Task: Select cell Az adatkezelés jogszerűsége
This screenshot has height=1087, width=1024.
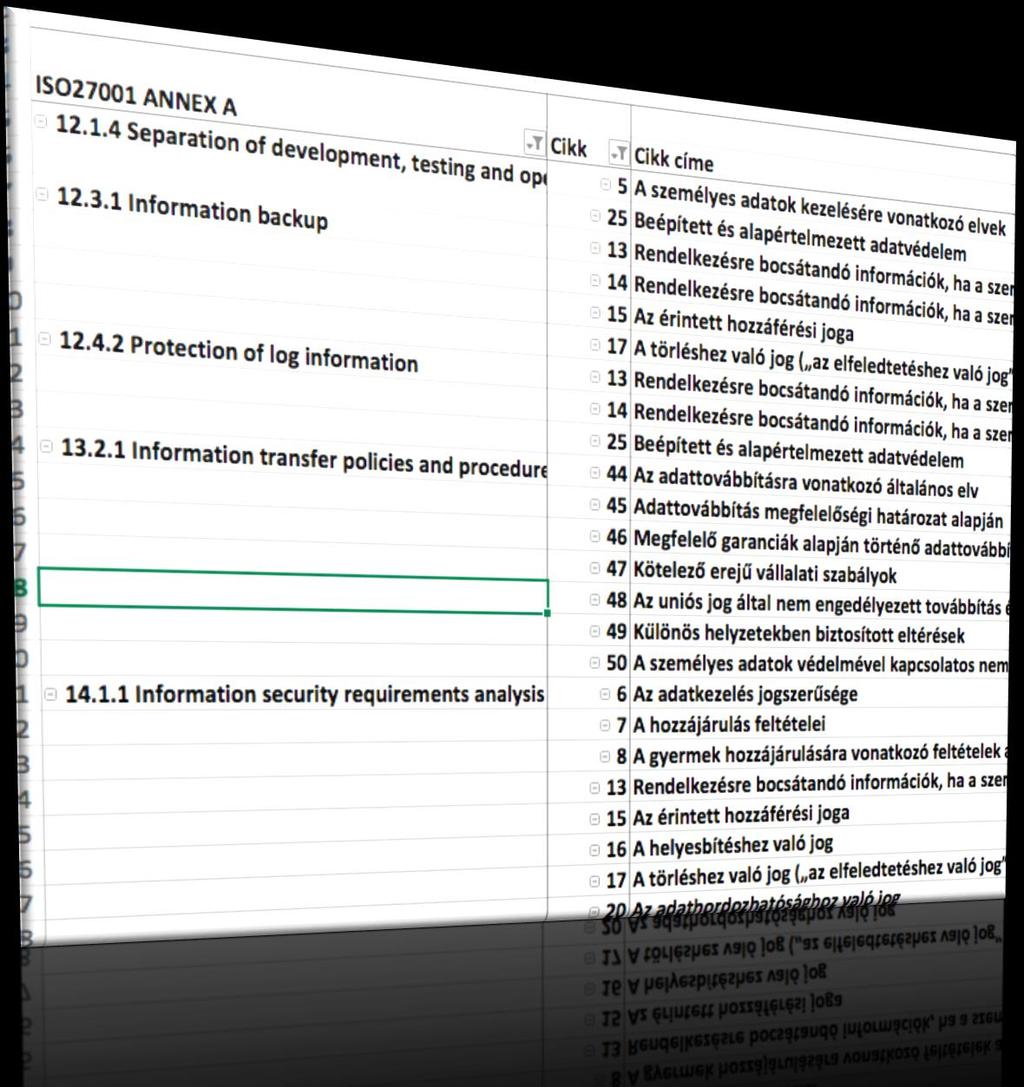Action: (x=745, y=694)
